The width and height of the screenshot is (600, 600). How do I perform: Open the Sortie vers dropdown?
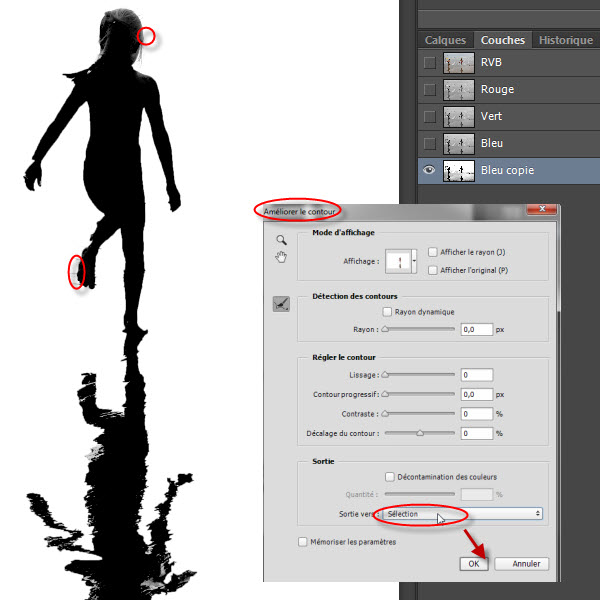tap(462, 514)
